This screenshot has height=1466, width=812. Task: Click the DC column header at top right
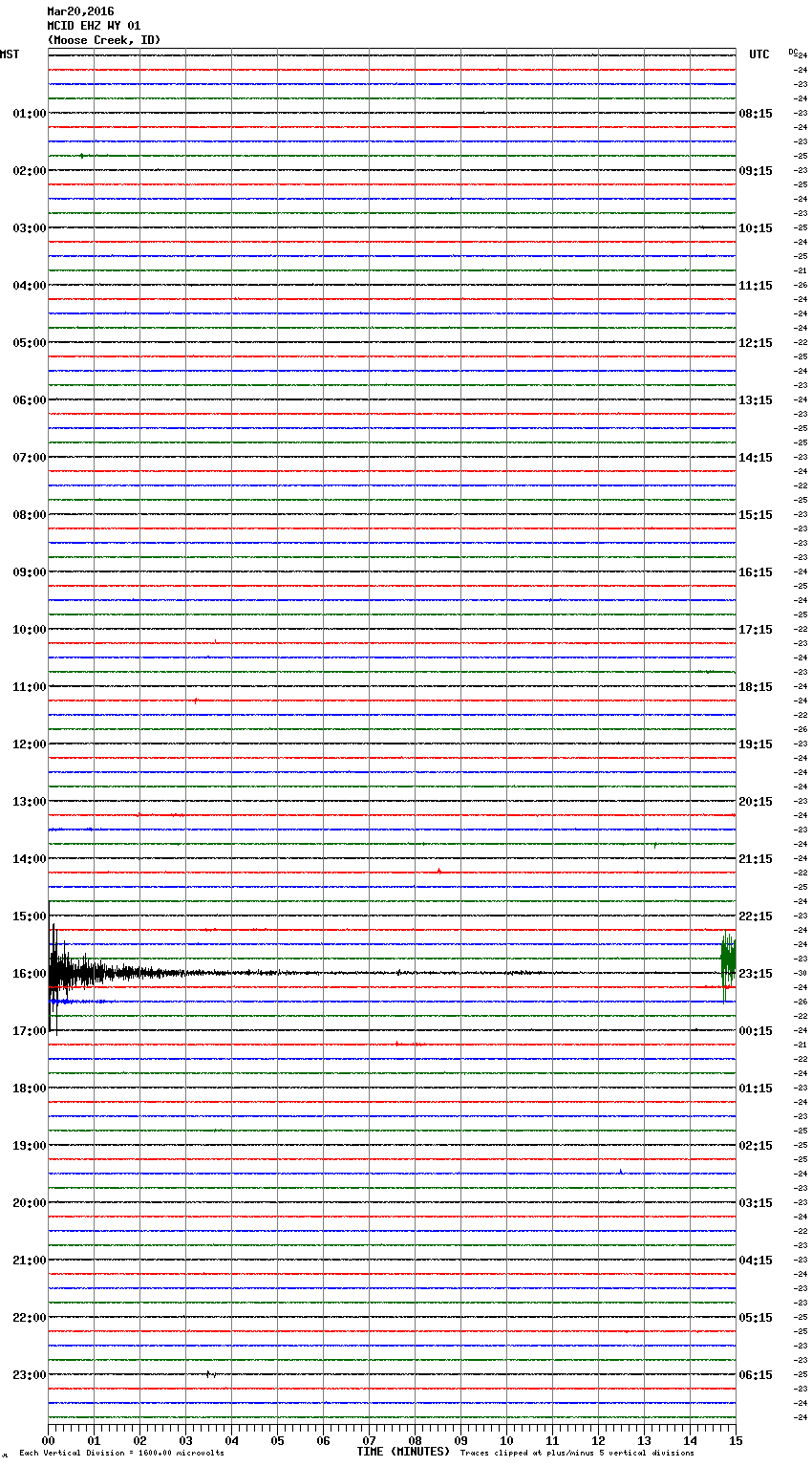point(793,52)
